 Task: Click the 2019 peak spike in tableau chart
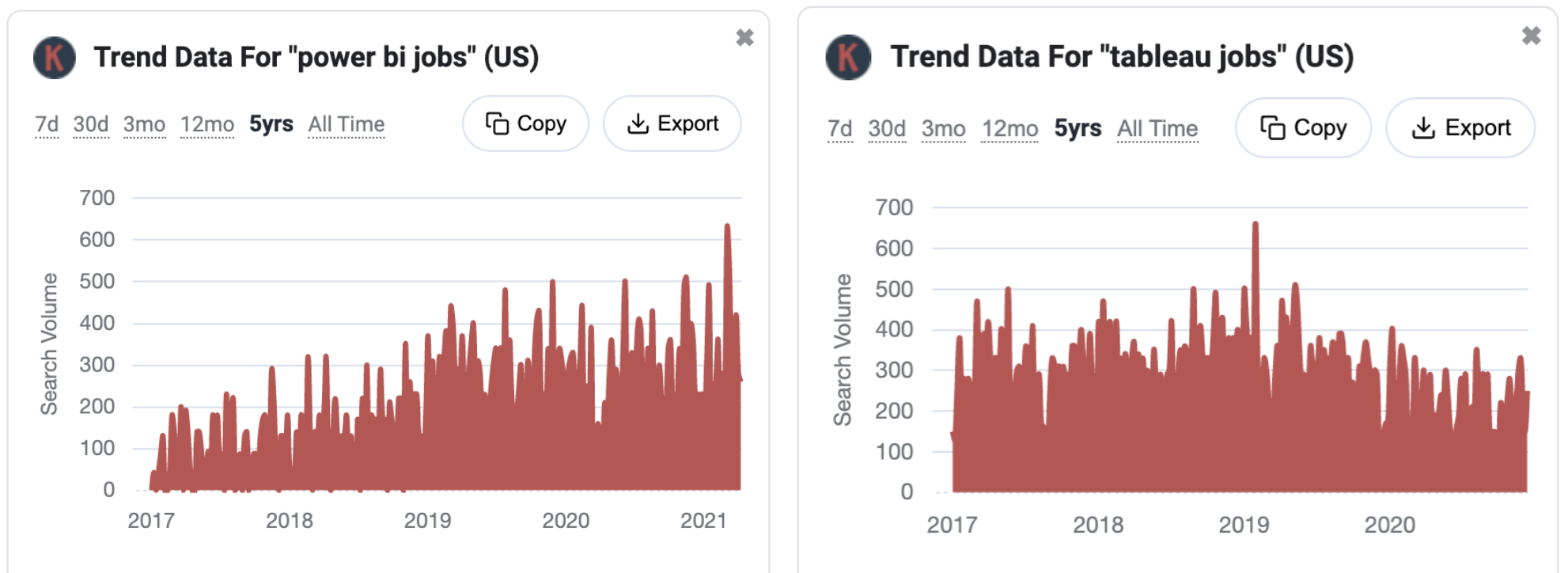pyautogui.click(x=1255, y=226)
